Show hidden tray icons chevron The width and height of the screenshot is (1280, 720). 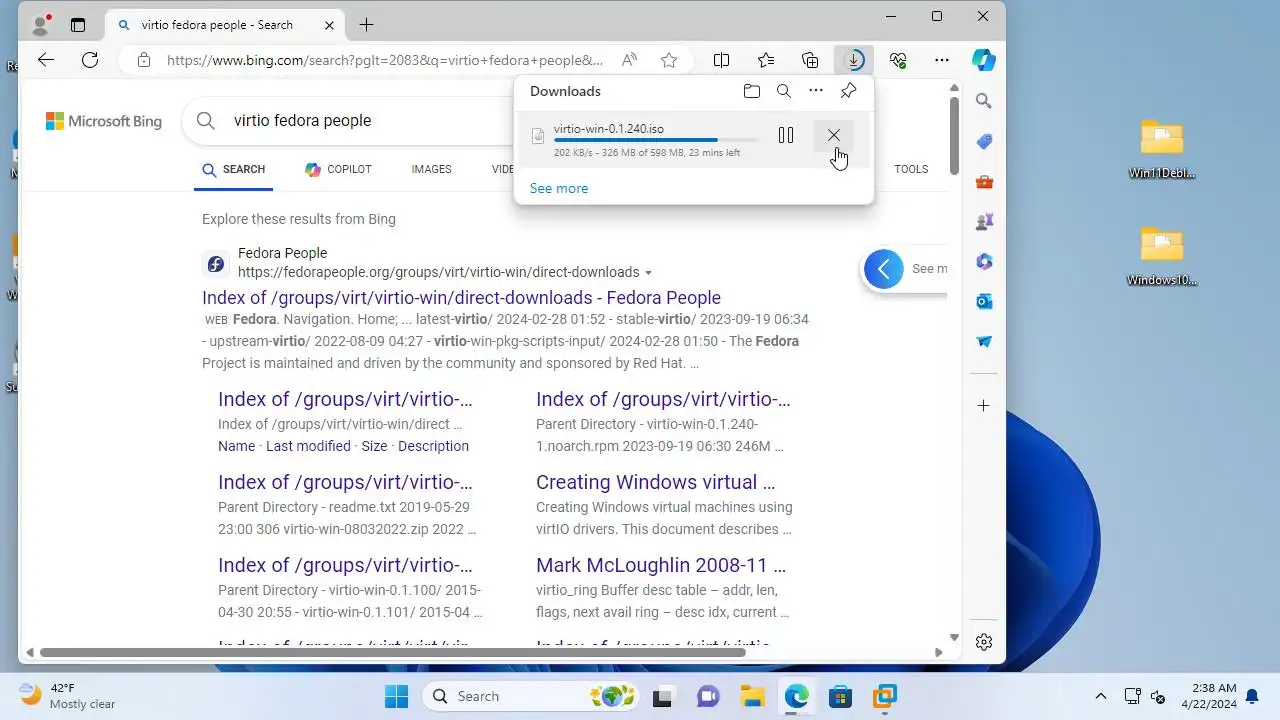point(1101,696)
